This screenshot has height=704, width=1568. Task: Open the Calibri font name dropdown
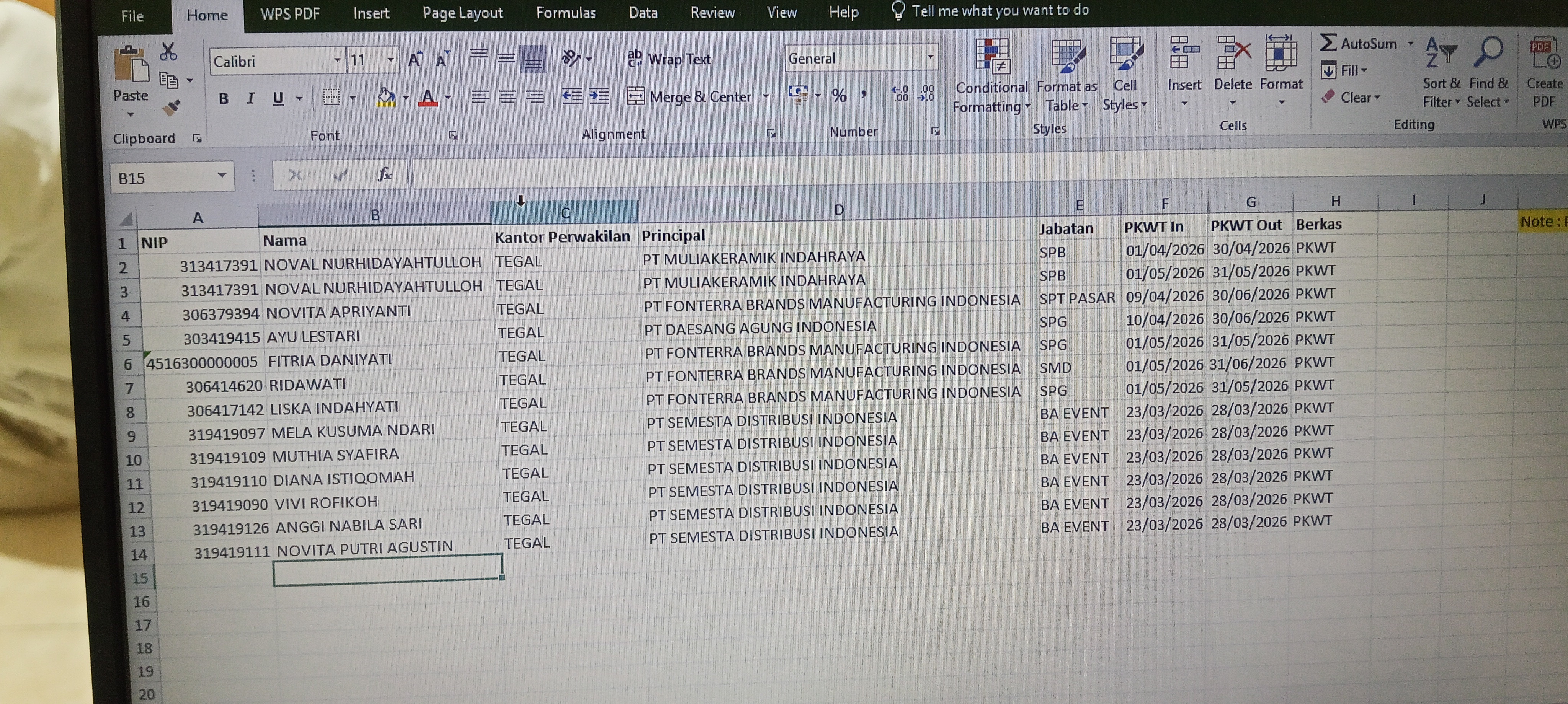336,60
